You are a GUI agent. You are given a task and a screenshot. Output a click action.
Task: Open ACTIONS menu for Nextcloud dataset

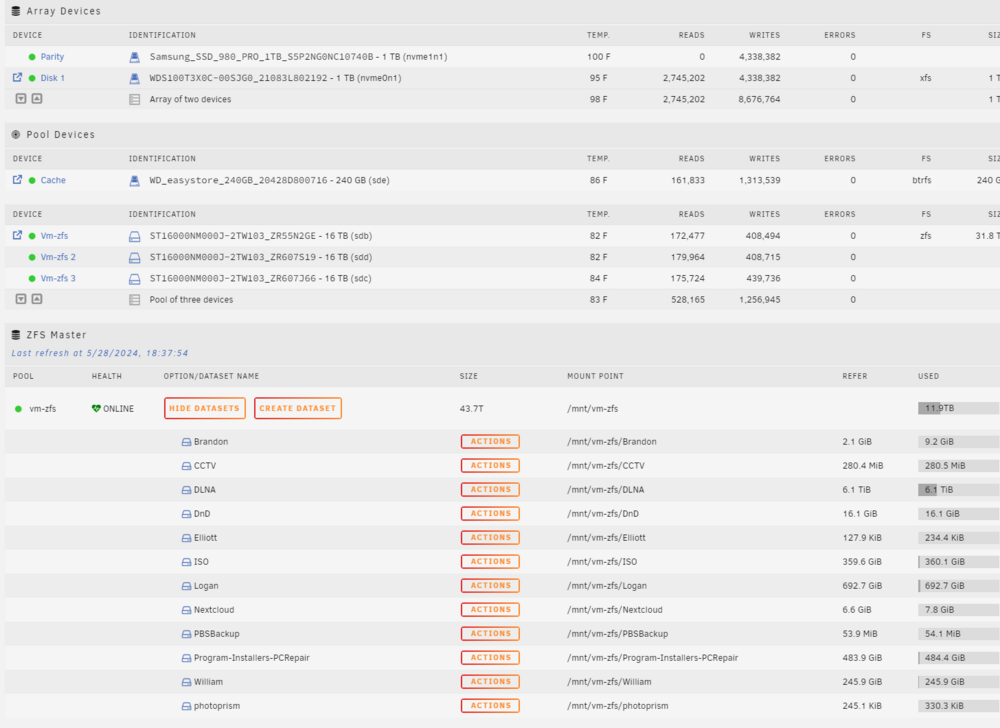tap(490, 609)
